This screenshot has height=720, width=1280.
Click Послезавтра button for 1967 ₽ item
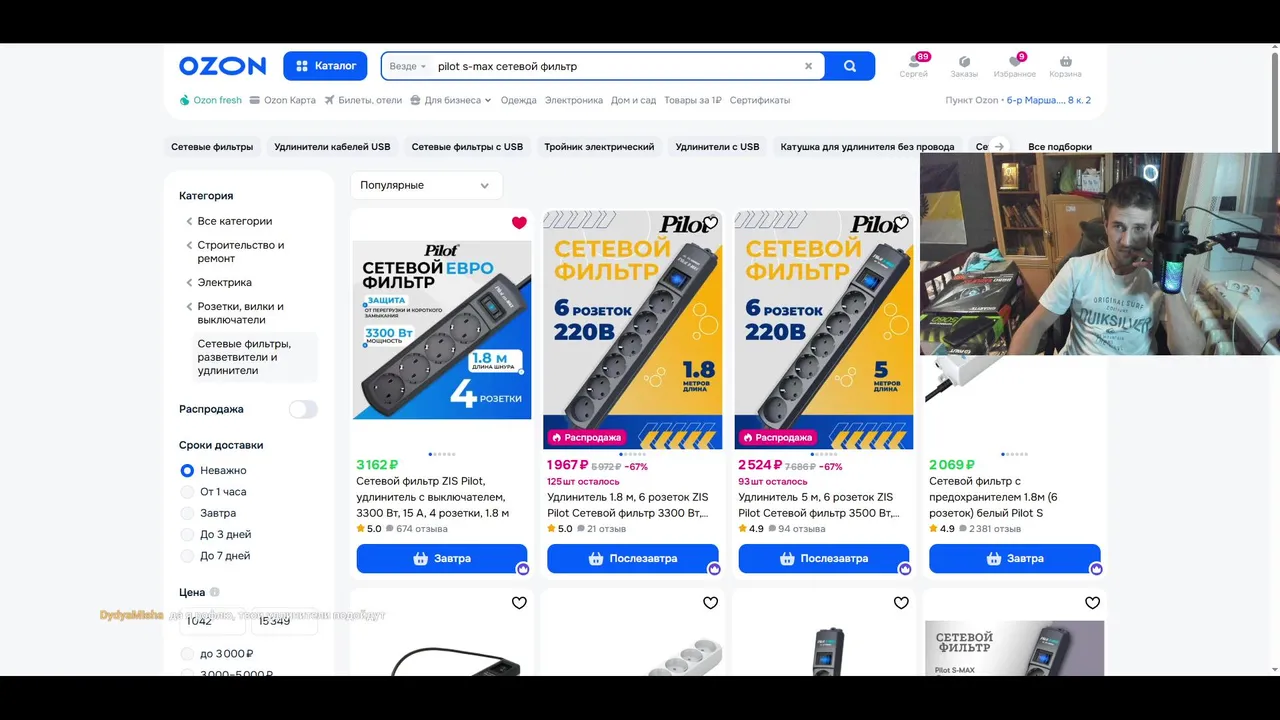633,558
